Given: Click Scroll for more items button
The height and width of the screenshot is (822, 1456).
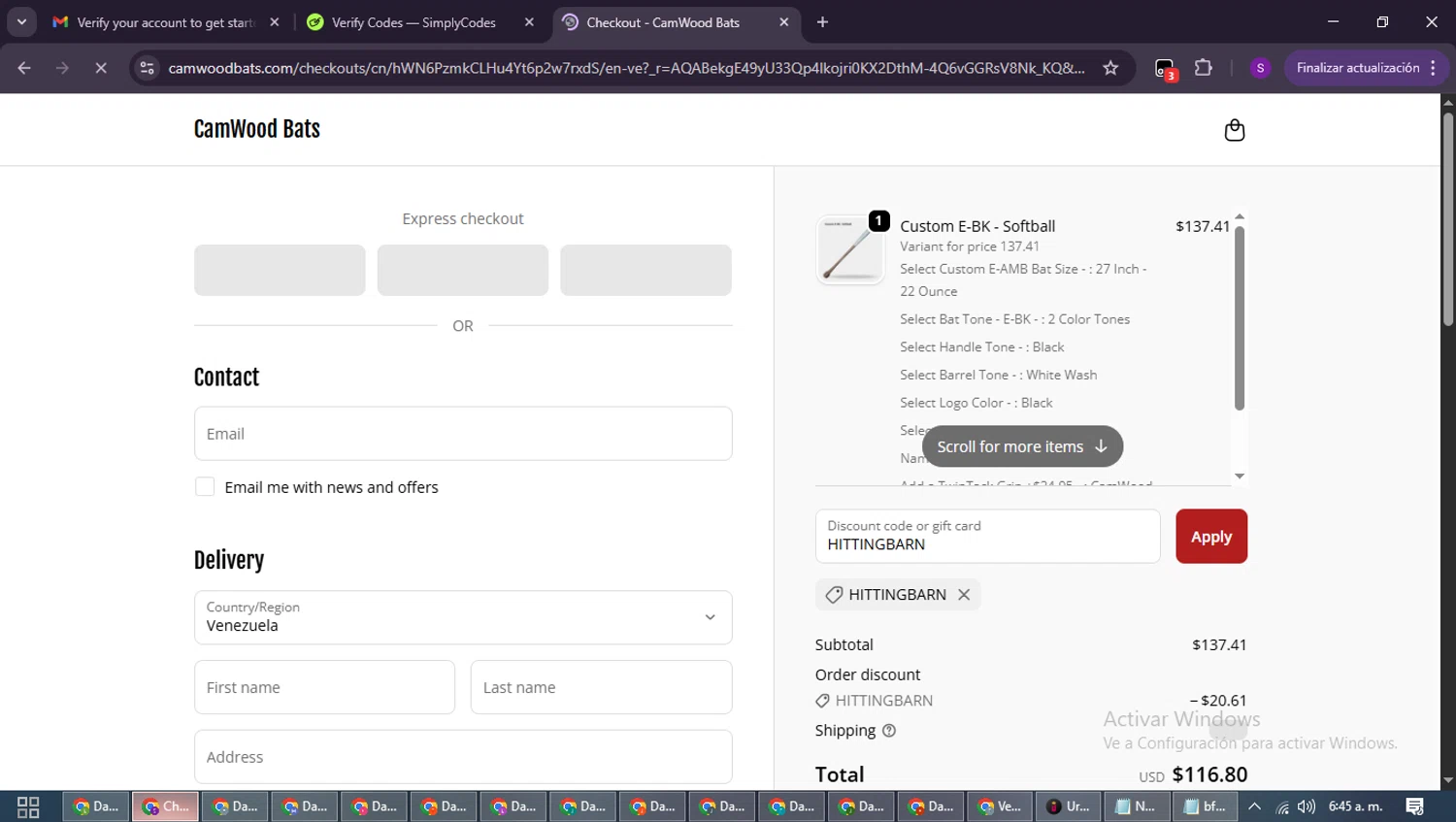Looking at the screenshot, I should click(x=1022, y=446).
